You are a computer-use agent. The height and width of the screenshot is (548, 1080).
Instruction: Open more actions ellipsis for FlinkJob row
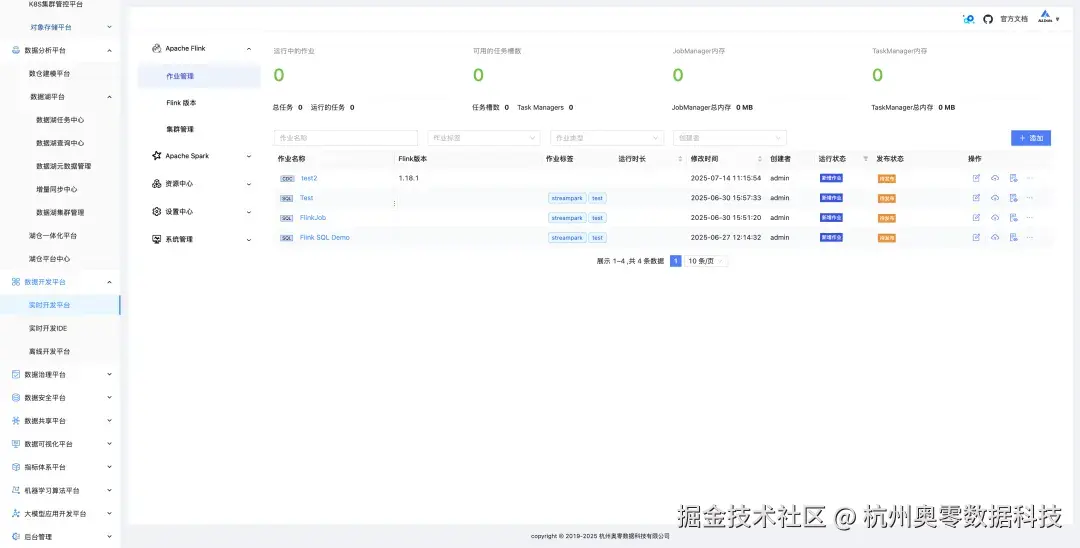pyautogui.click(x=1030, y=218)
